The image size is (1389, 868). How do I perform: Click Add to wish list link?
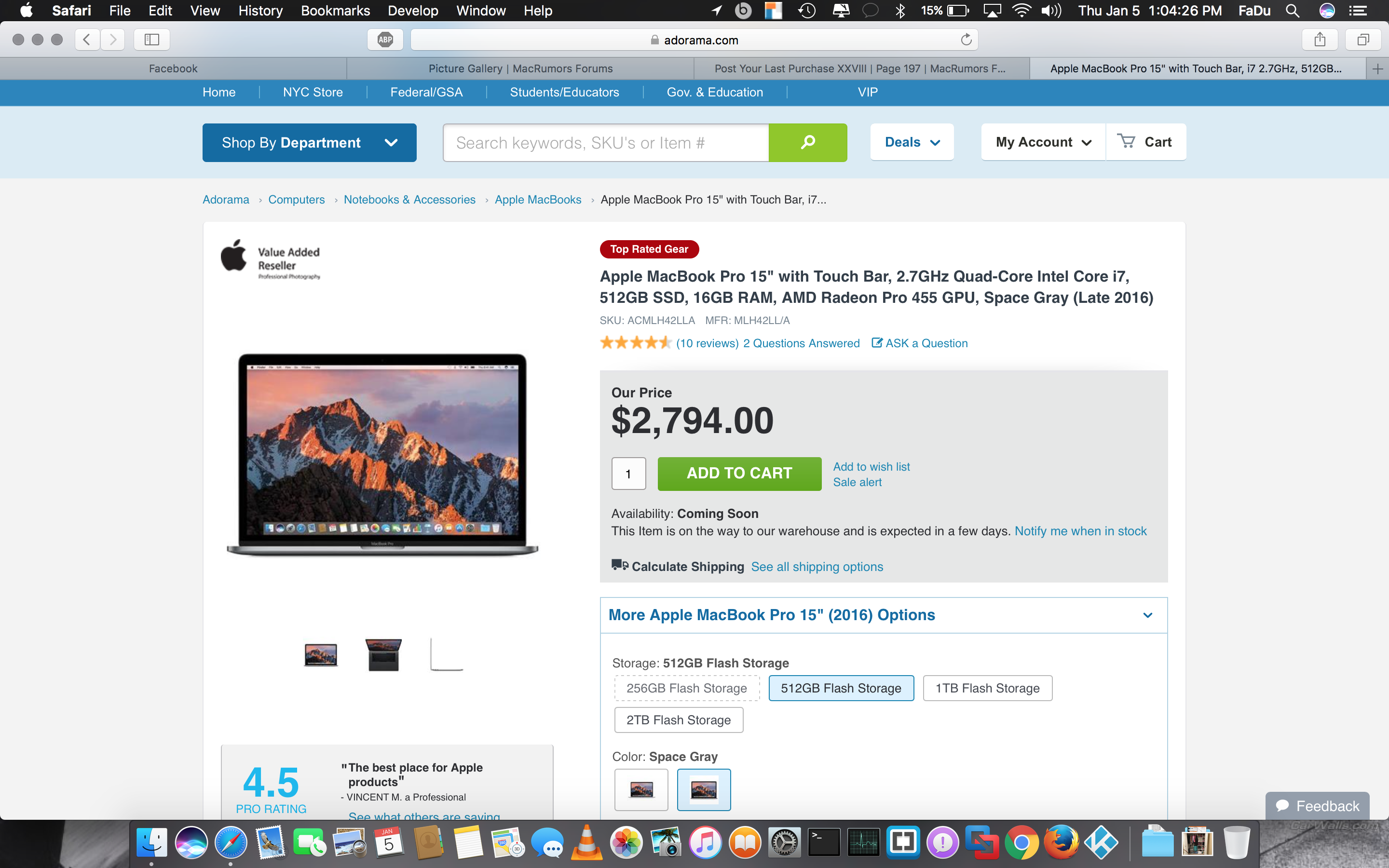point(872,467)
